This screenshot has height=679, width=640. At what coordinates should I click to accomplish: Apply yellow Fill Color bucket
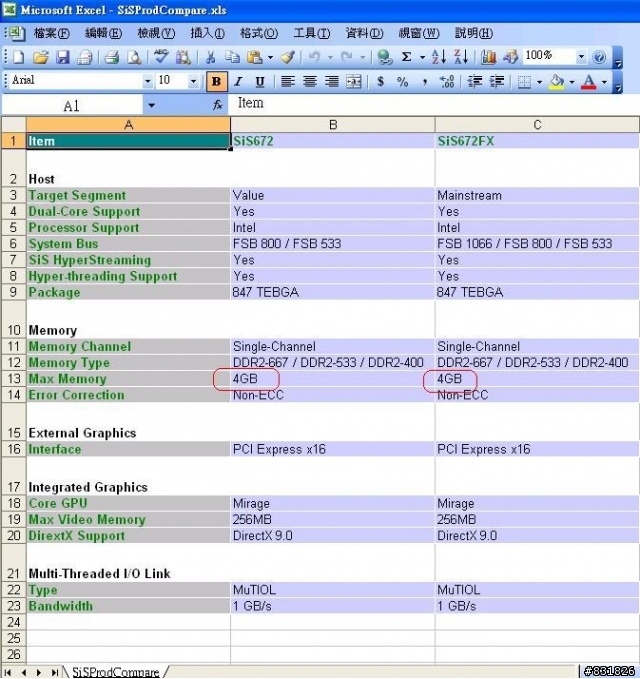click(557, 81)
